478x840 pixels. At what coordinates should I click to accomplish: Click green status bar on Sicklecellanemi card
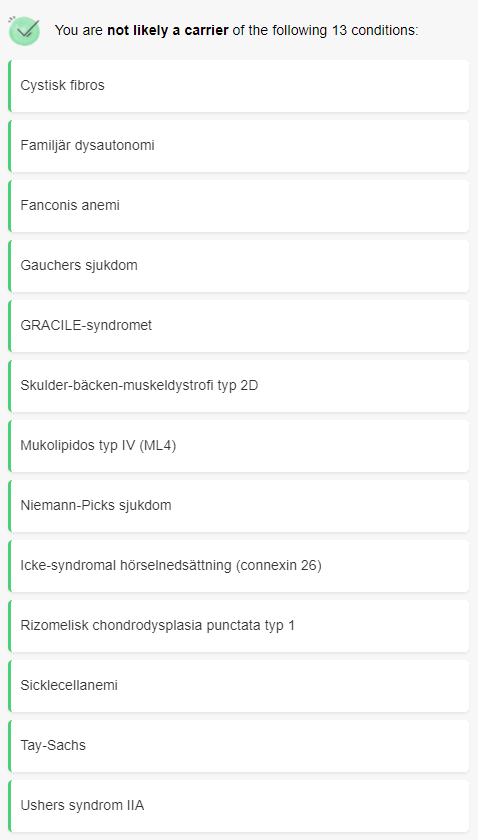pos(9,686)
